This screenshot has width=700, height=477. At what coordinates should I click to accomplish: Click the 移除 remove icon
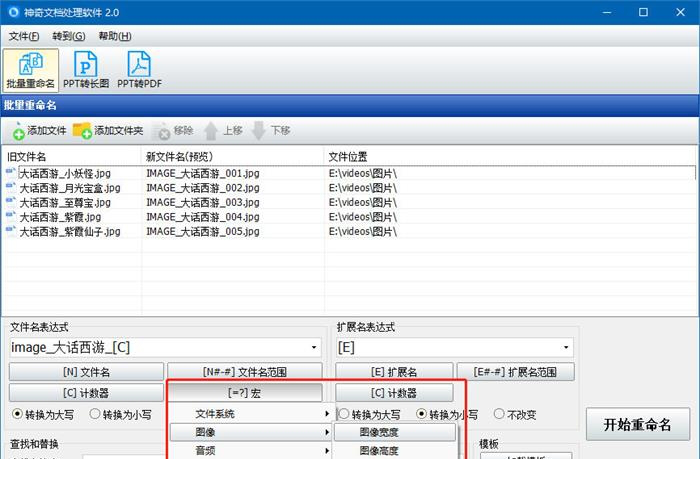click(x=162, y=131)
